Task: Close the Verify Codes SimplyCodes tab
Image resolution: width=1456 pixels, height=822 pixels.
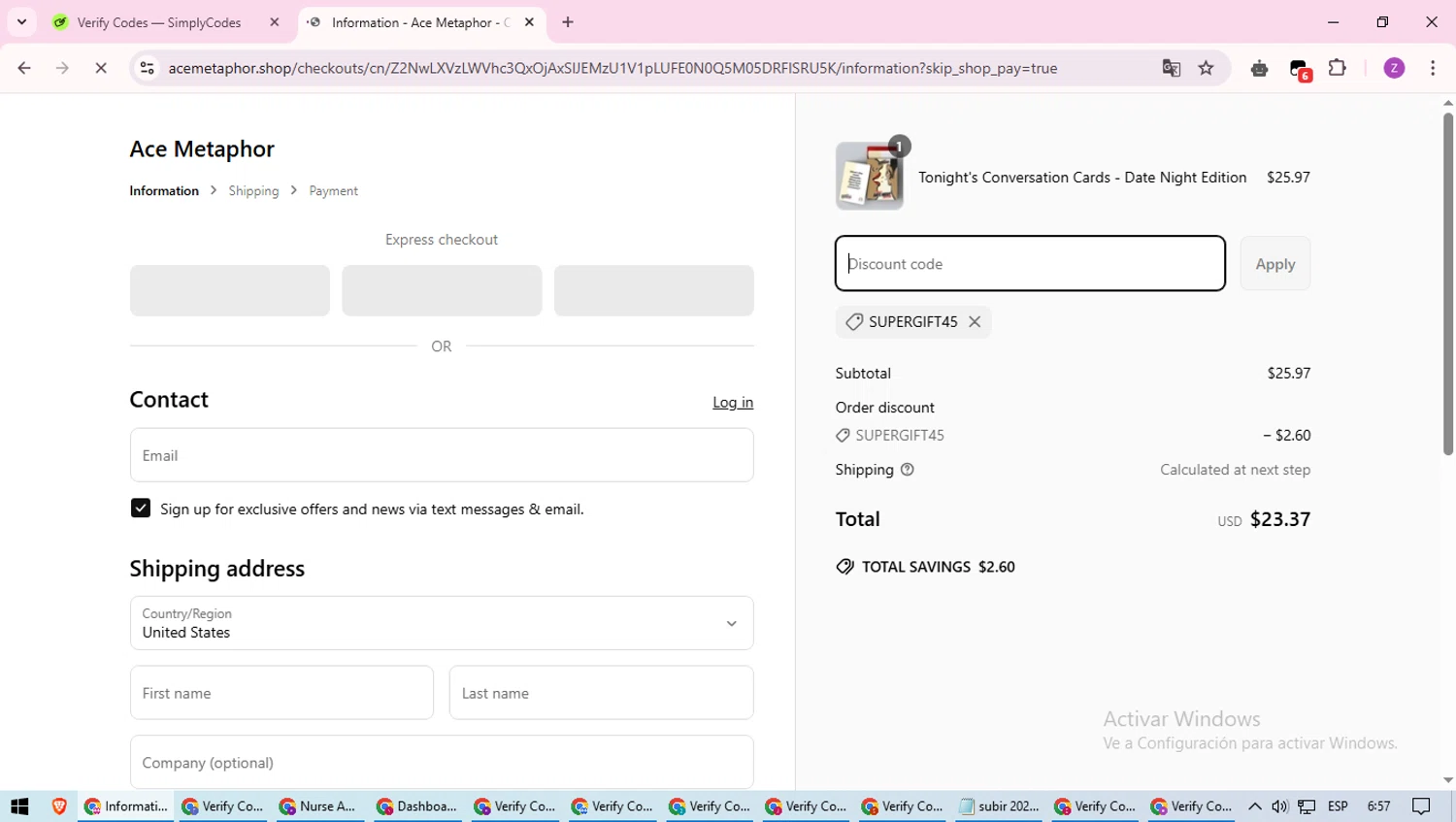Action: [x=275, y=22]
